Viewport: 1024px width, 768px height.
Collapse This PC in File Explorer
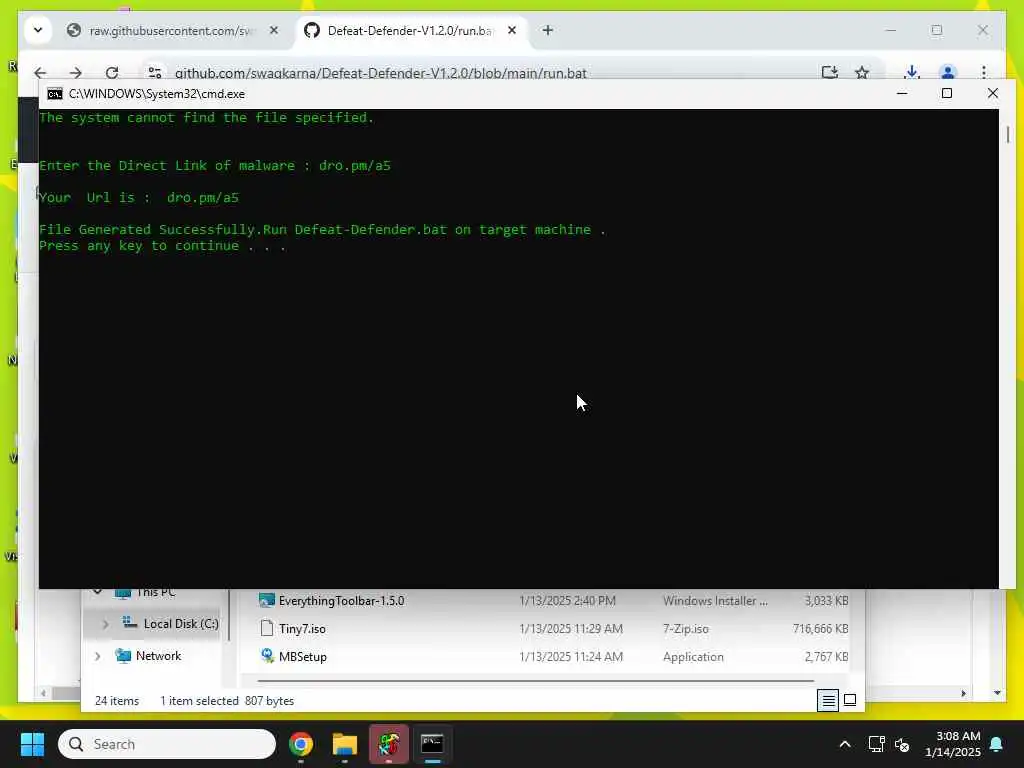click(x=98, y=592)
